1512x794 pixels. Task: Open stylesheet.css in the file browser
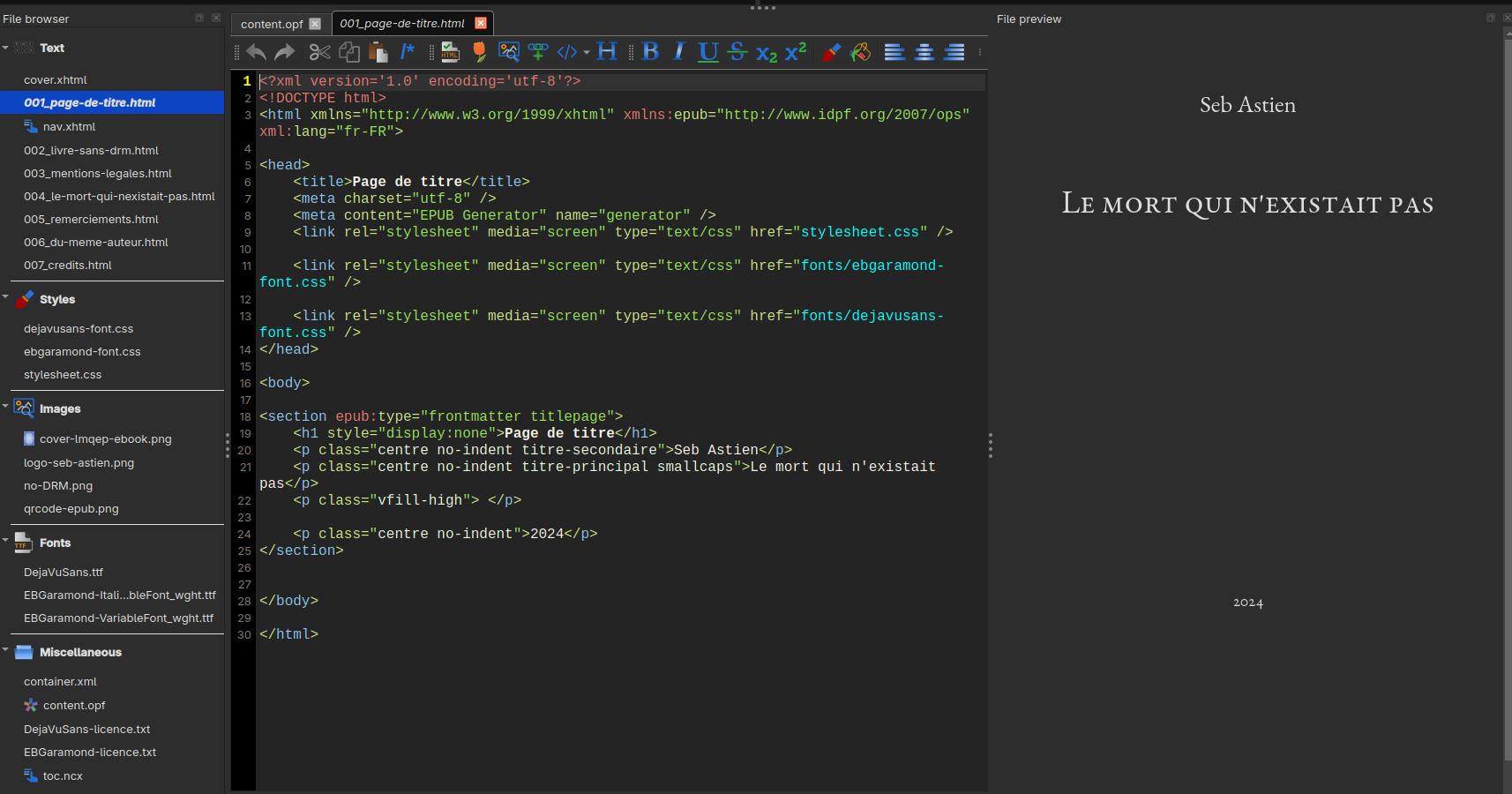(63, 374)
